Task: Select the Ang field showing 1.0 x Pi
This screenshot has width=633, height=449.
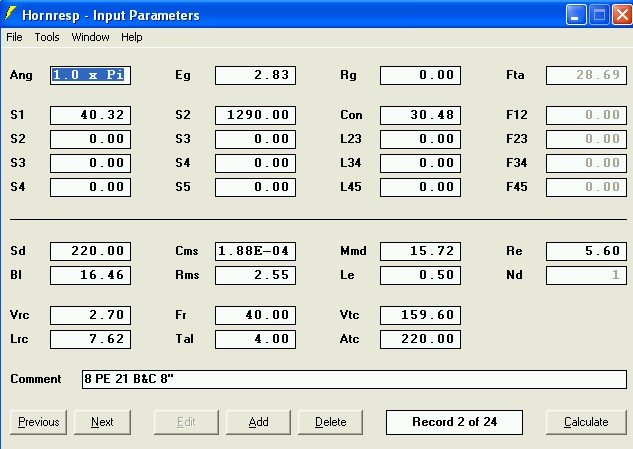Action: click(x=90, y=75)
